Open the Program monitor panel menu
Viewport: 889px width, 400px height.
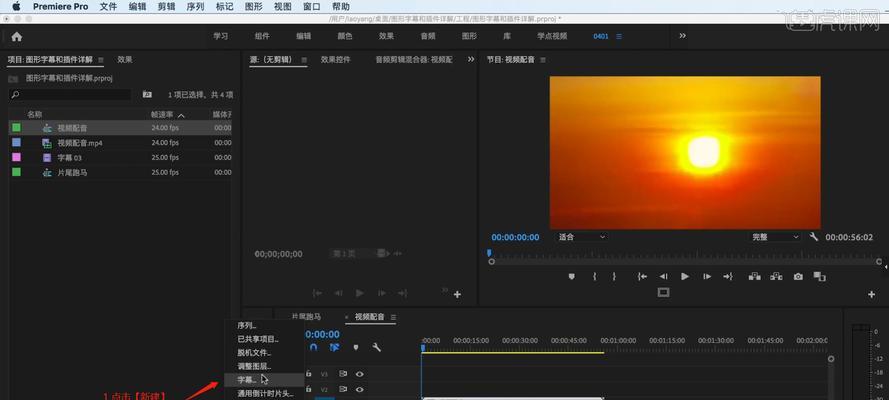543,59
